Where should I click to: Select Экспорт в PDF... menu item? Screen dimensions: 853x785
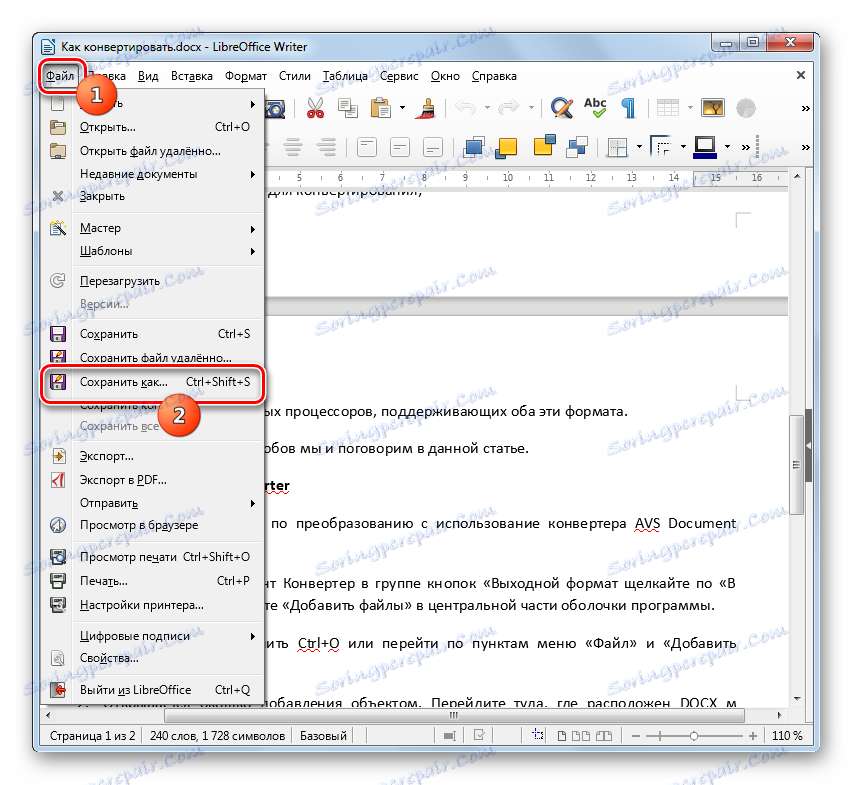152,480
